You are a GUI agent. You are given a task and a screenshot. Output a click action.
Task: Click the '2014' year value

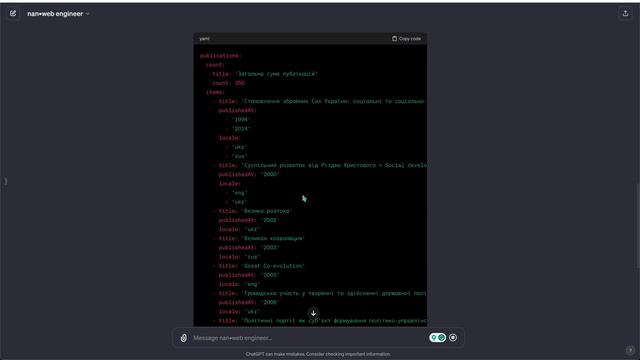click(241, 129)
